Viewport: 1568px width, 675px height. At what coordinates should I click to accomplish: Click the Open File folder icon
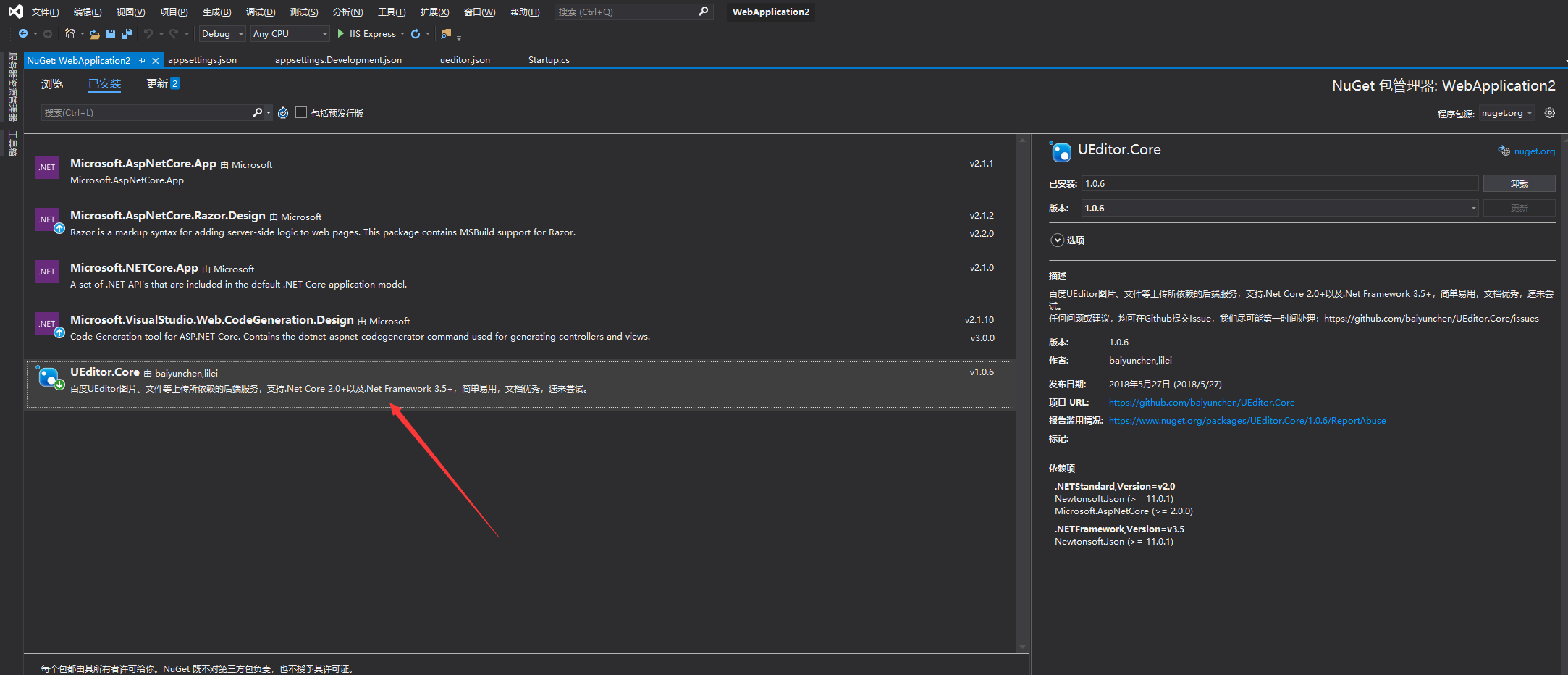(x=94, y=34)
